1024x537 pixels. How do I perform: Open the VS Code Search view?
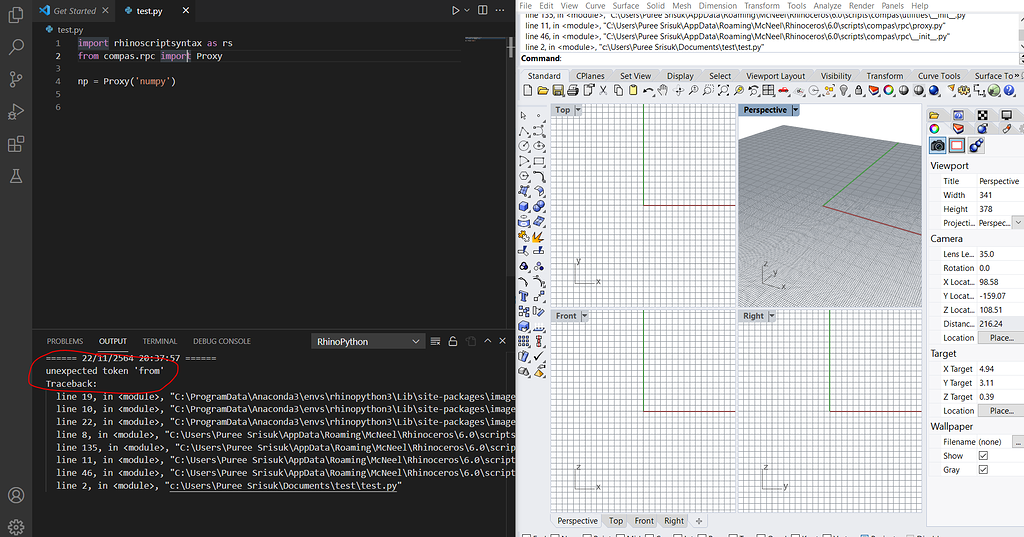tap(16, 46)
